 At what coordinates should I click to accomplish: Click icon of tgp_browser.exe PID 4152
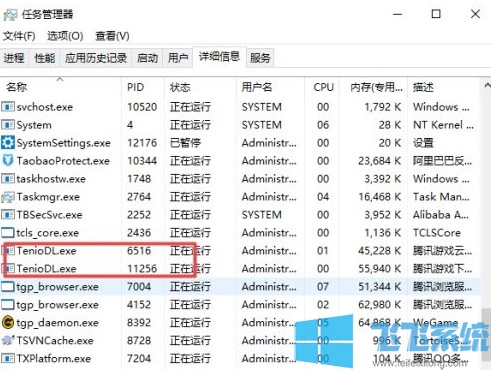pyautogui.click(x=8, y=305)
